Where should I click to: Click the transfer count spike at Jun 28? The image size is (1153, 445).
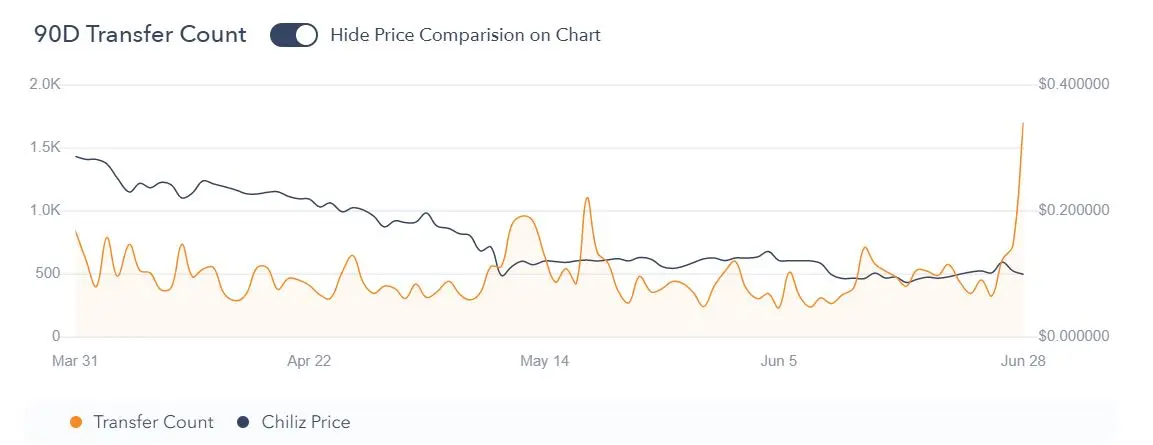(1022, 124)
